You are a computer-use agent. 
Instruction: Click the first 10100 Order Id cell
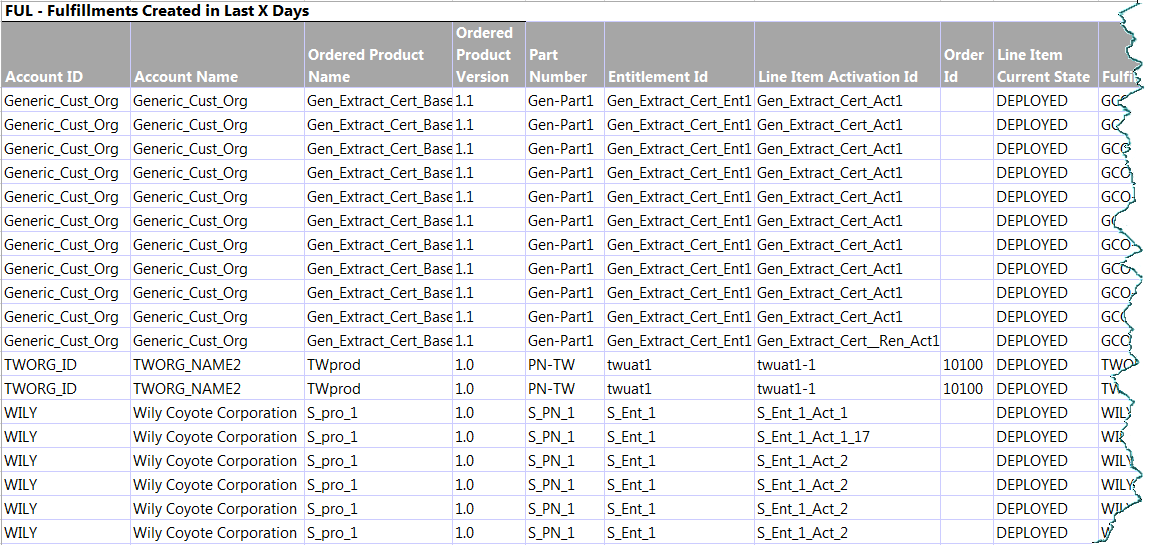pos(963,365)
